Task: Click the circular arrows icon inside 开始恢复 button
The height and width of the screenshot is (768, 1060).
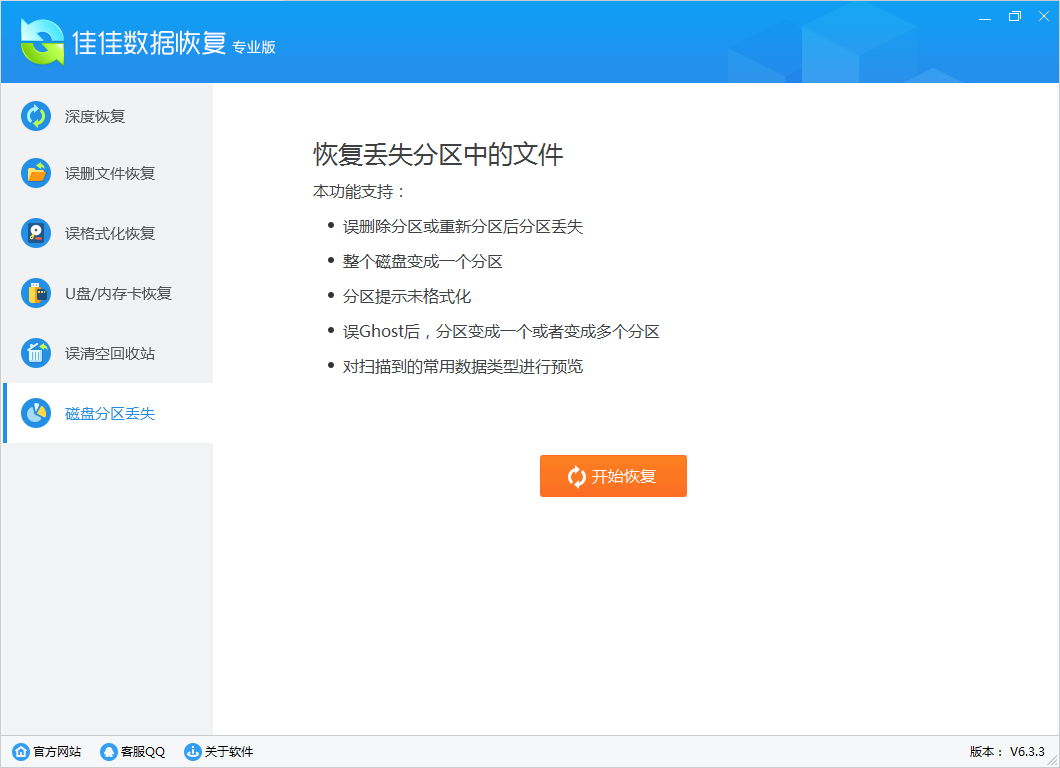Action: point(575,476)
